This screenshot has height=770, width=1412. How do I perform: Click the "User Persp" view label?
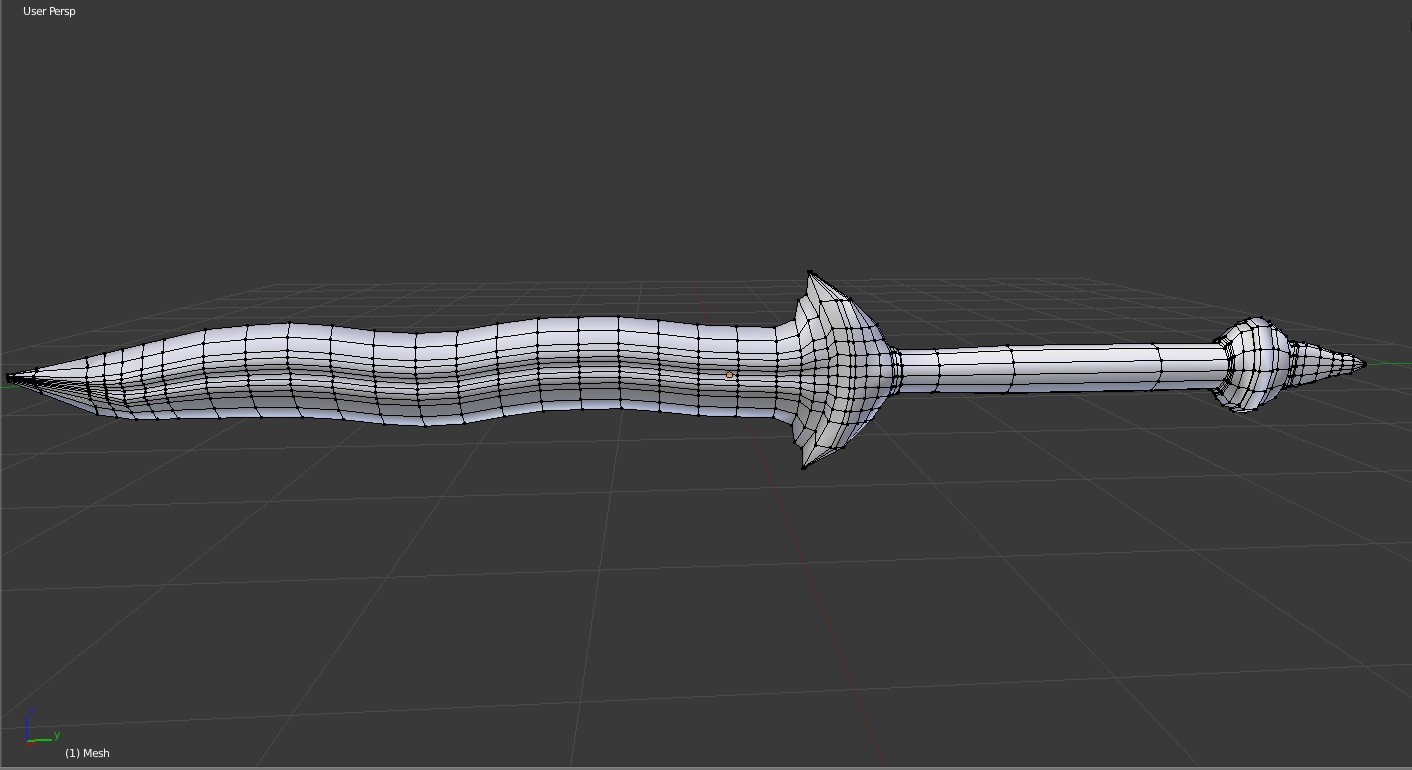[49, 11]
